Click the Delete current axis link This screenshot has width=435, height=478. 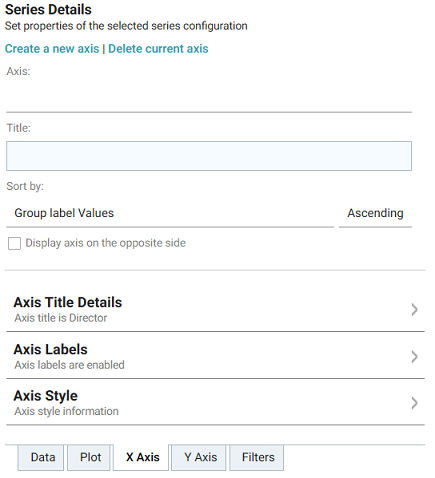[x=158, y=49]
